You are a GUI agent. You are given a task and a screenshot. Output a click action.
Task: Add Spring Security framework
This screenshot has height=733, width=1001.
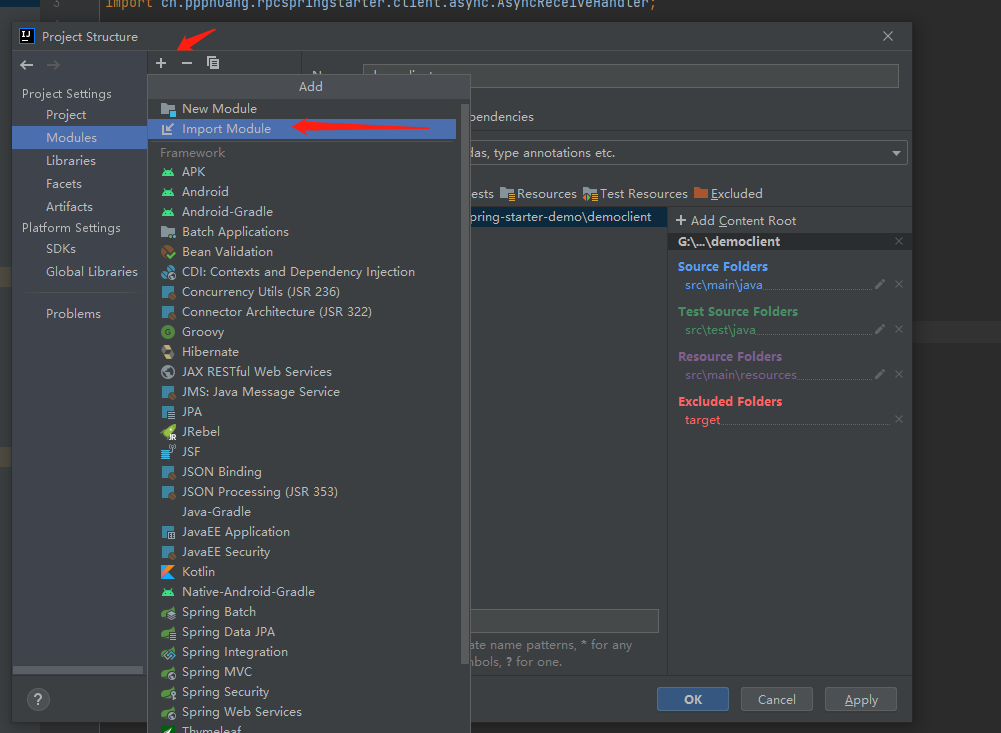pos(302,691)
